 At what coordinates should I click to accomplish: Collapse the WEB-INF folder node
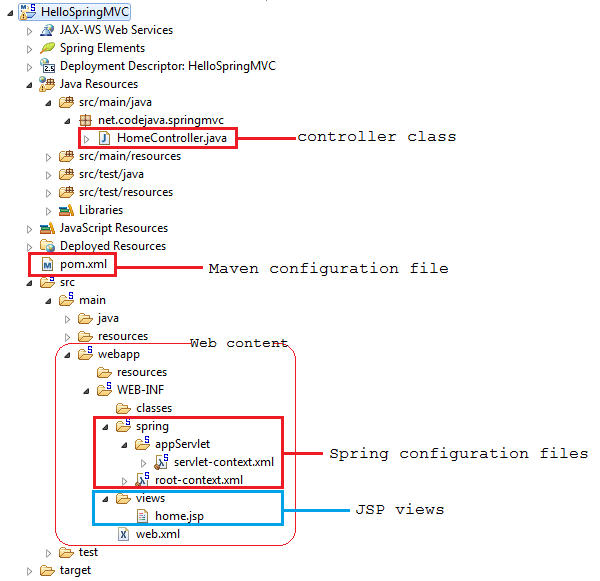point(86,391)
